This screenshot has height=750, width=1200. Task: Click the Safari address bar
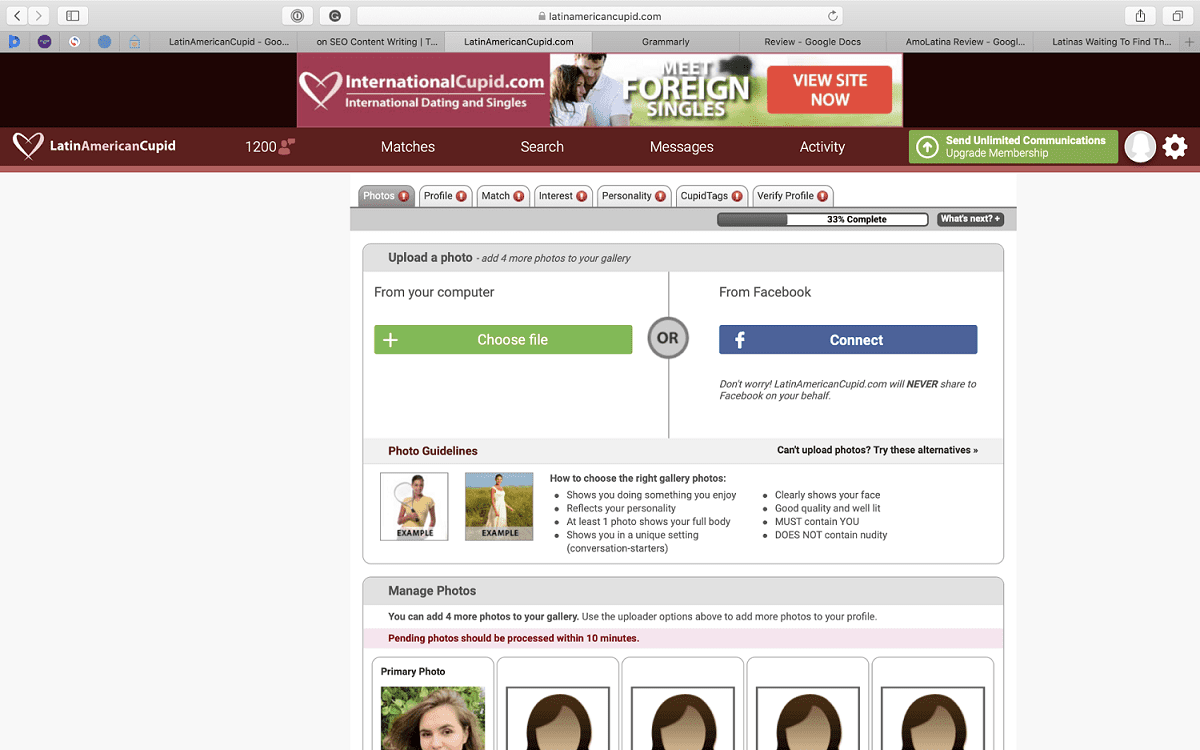[x=600, y=16]
